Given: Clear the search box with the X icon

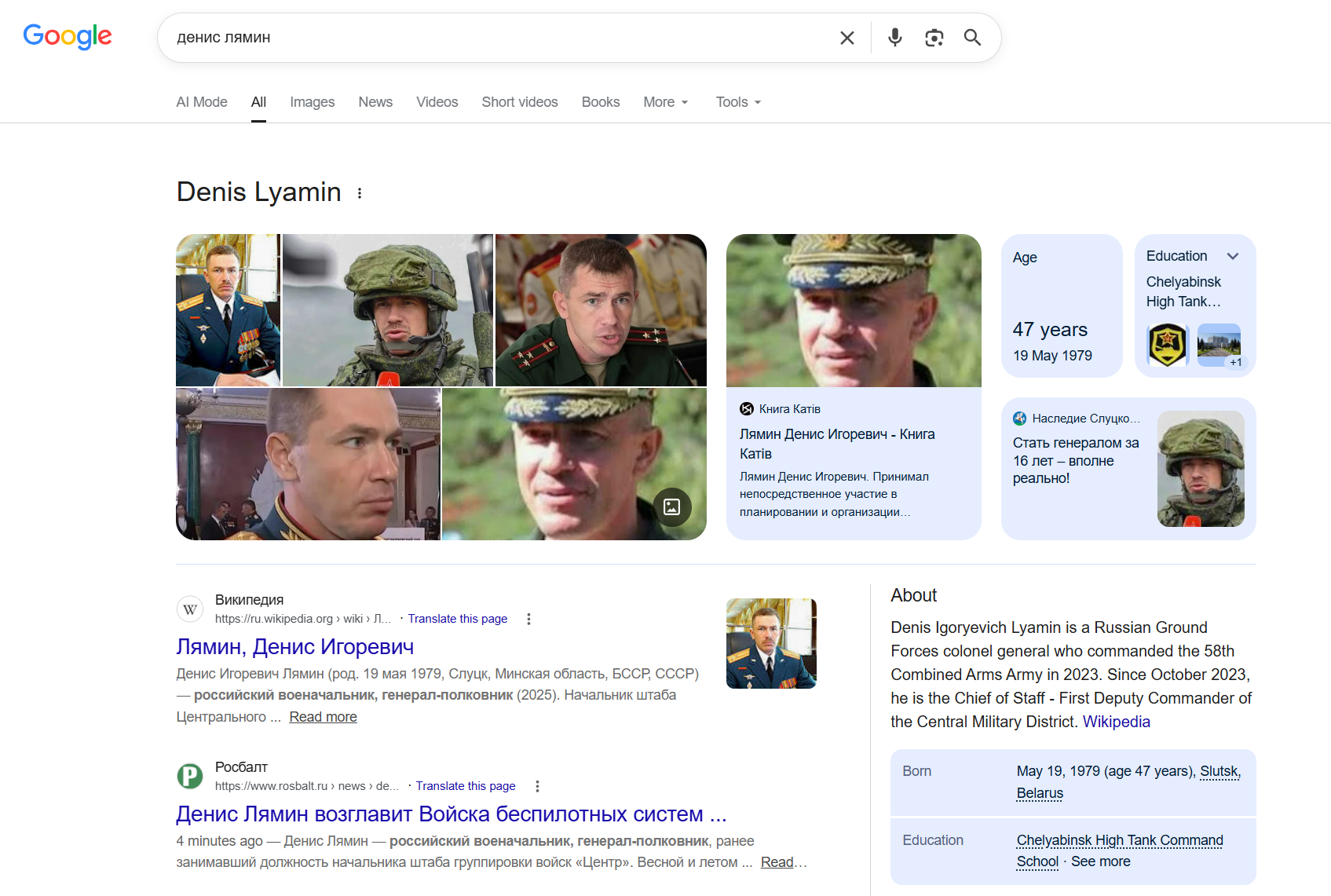Looking at the screenshot, I should [847, 38].
